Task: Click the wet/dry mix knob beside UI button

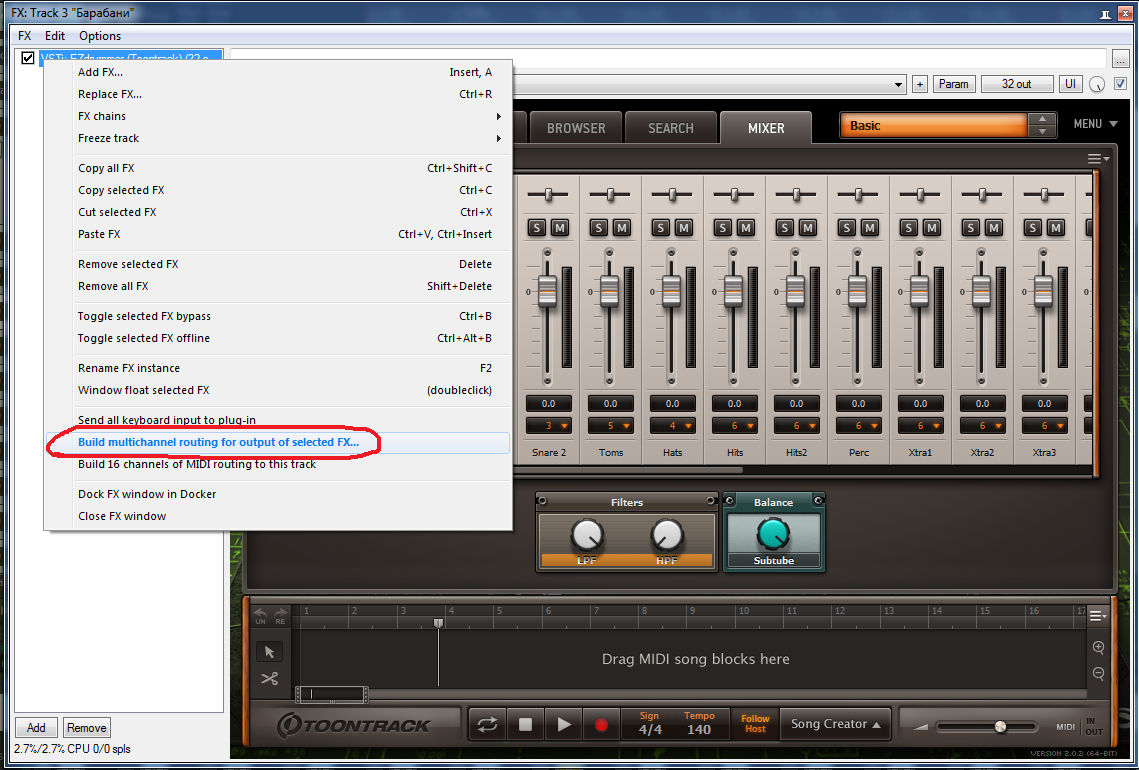Action: click(x=1097, y=84)
